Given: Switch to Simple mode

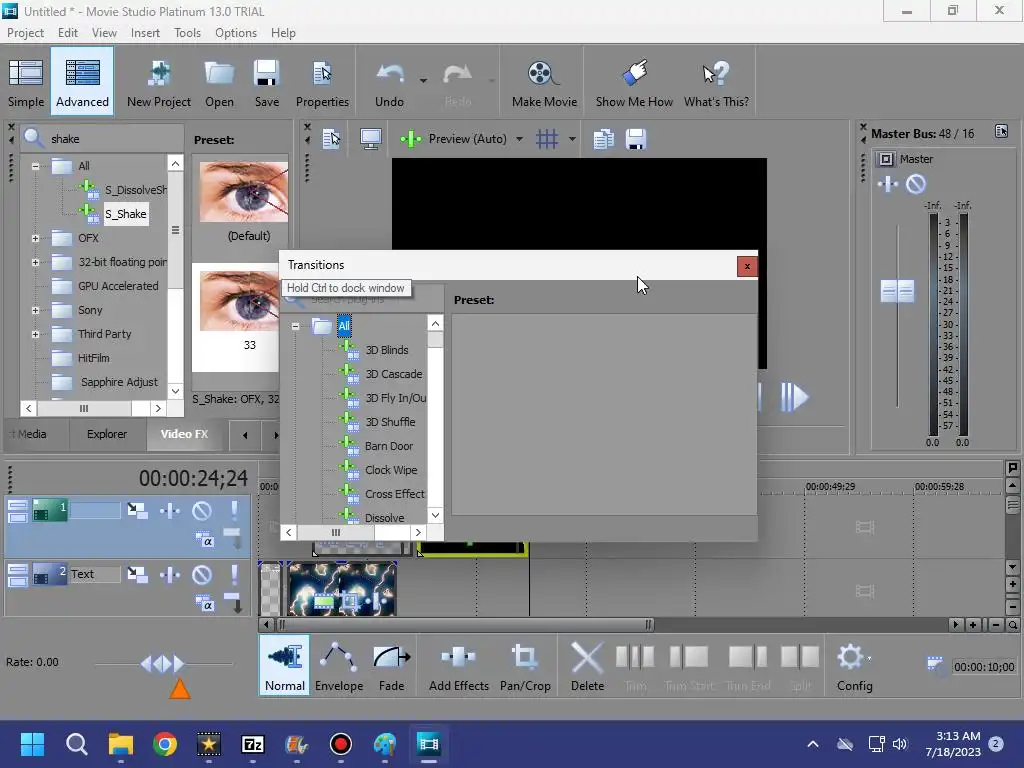Looking at the screenshot, I should click(x=26, y=83).
